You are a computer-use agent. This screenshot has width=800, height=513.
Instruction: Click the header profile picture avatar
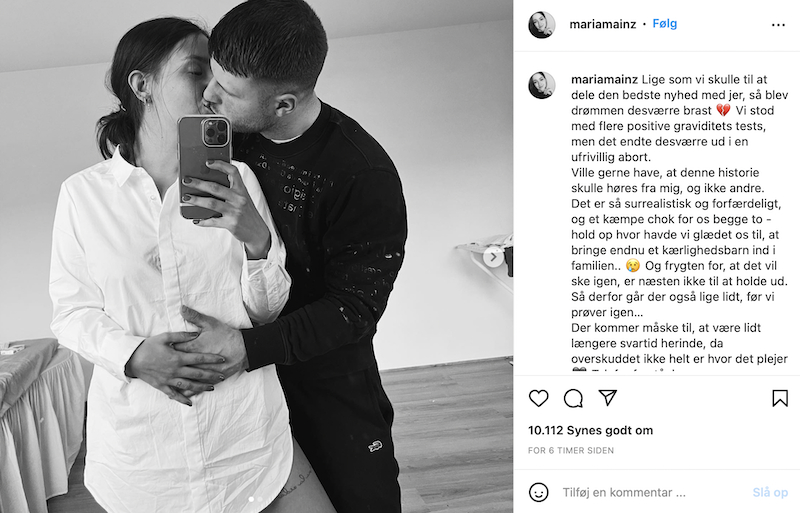tap(541, 25)
